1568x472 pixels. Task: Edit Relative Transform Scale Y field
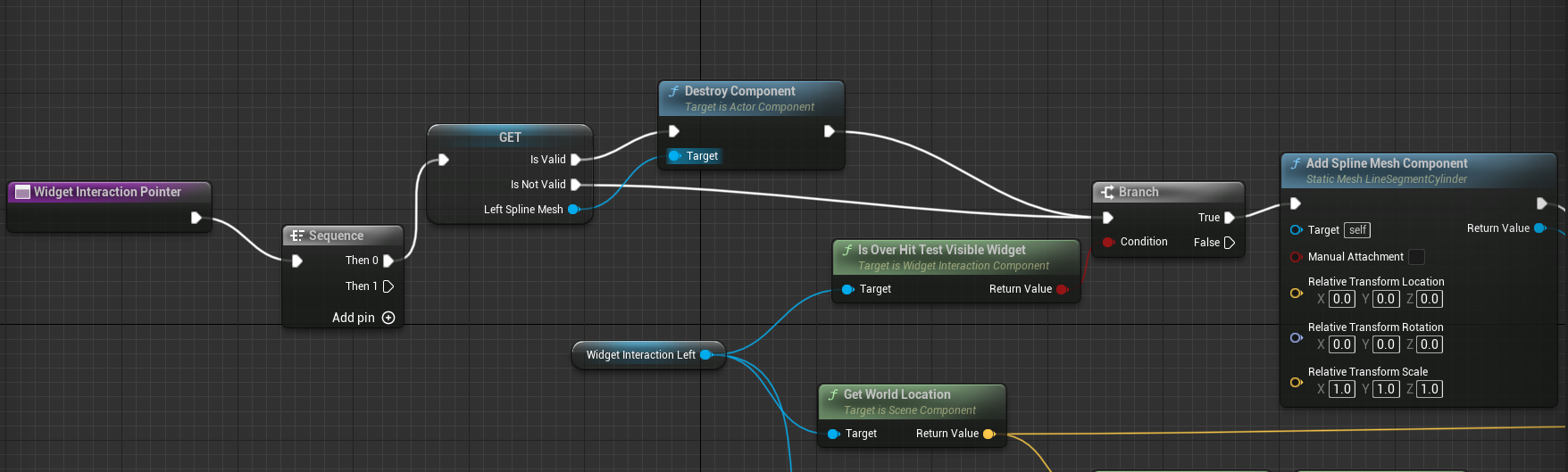tap(1386, 389)
